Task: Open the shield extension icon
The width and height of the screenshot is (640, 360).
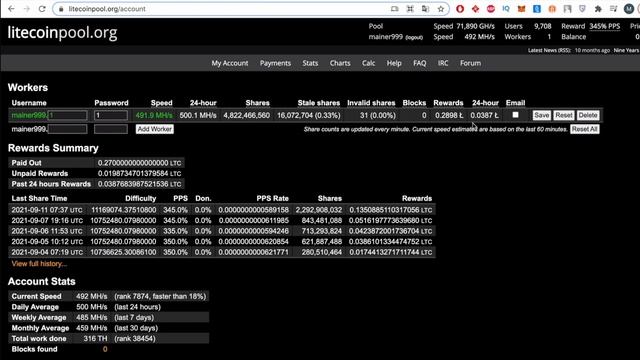Action: (x=582, y=9)
